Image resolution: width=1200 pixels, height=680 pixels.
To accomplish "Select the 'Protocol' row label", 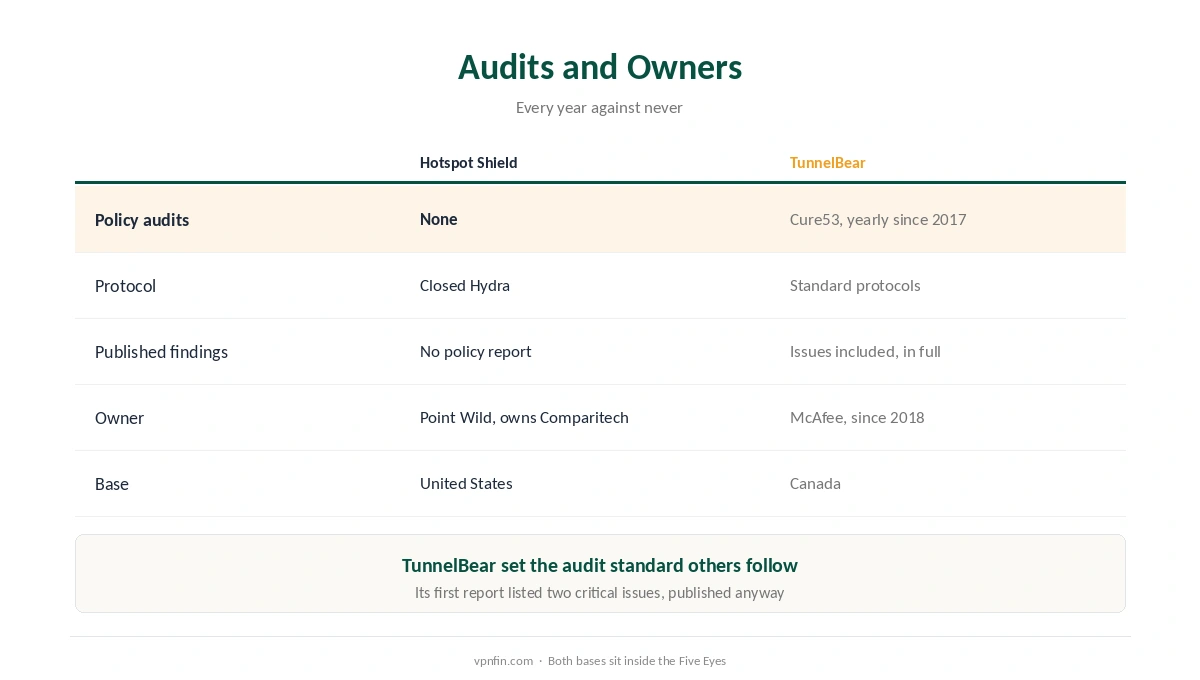I will [x=125, y=286].
